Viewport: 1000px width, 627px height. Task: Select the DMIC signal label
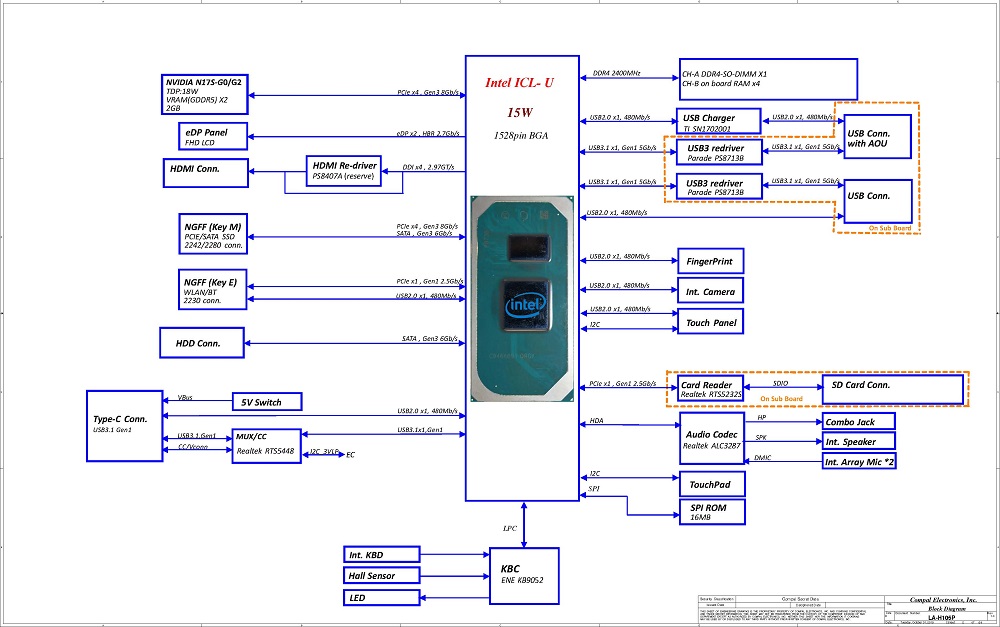pos(763,457)
